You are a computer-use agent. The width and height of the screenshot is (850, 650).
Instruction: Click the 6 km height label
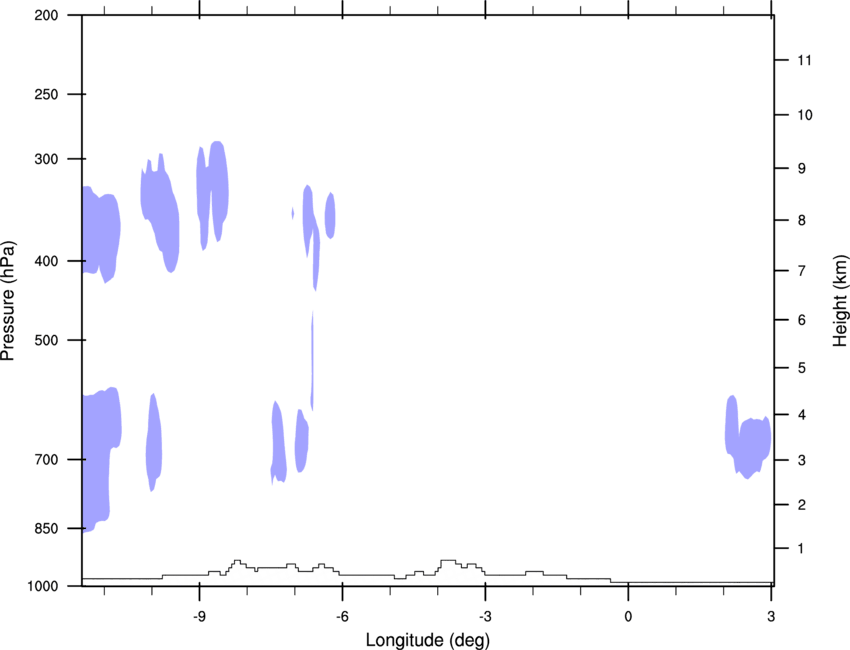(802, 320)
